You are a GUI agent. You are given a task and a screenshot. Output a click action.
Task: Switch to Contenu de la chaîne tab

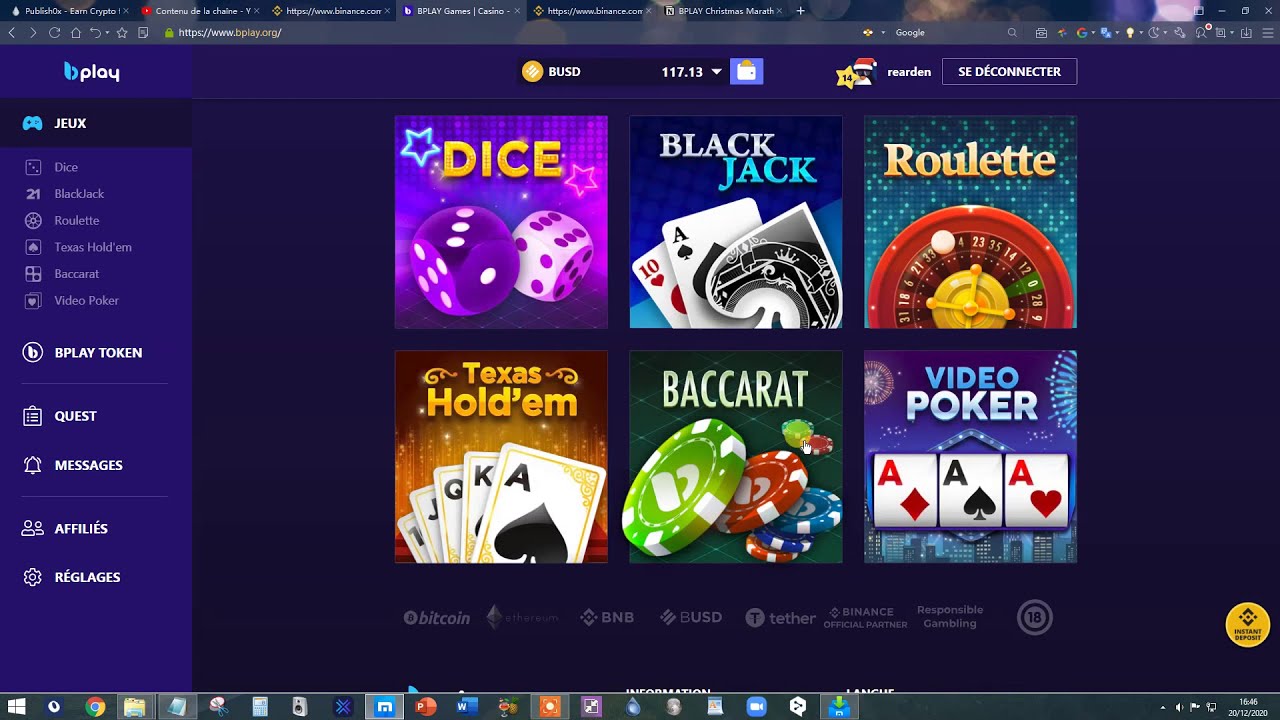click(x=200, y=11)
